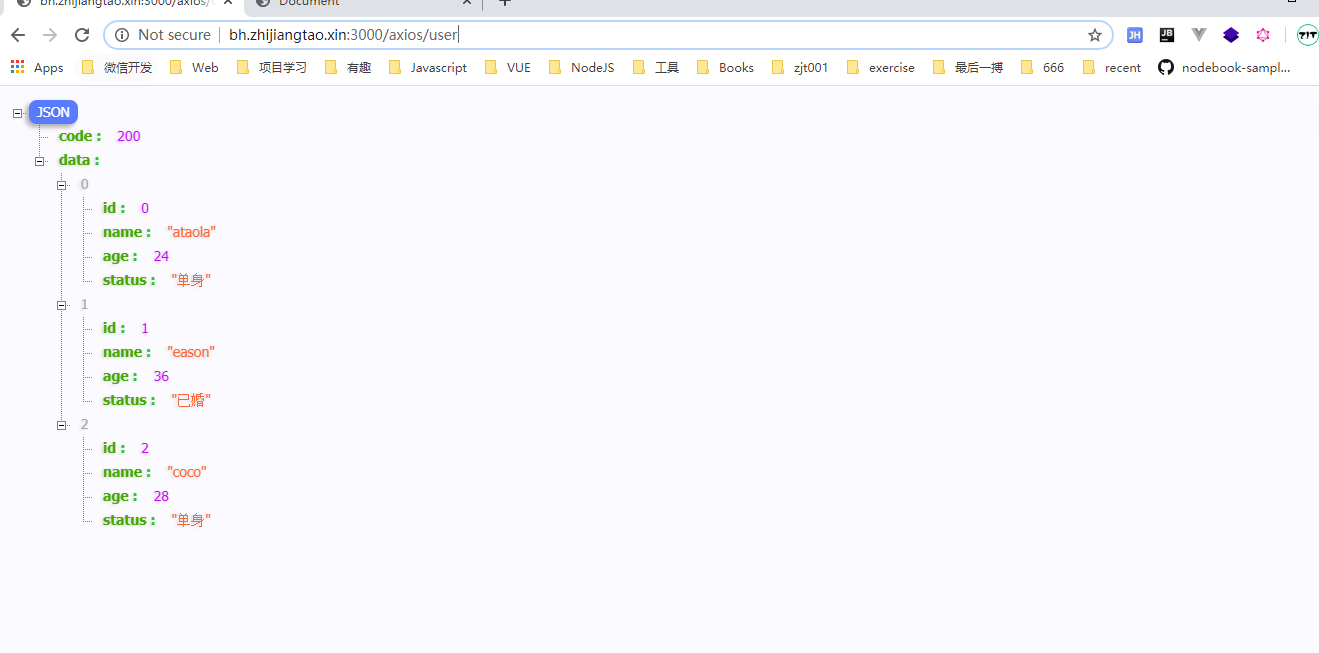Open the Books bookmark folder
Screen dimensions: 1319x653
coord(725,67)
